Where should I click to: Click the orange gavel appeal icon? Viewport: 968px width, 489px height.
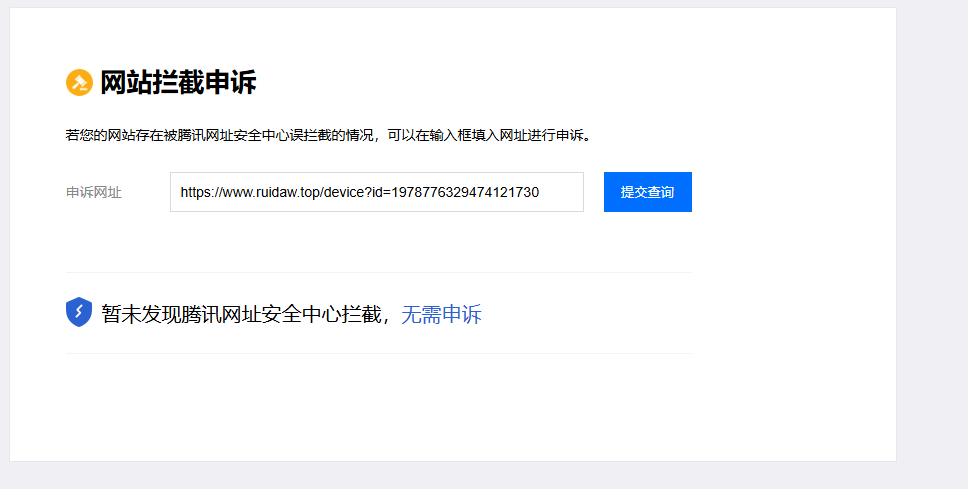(79, 83)
